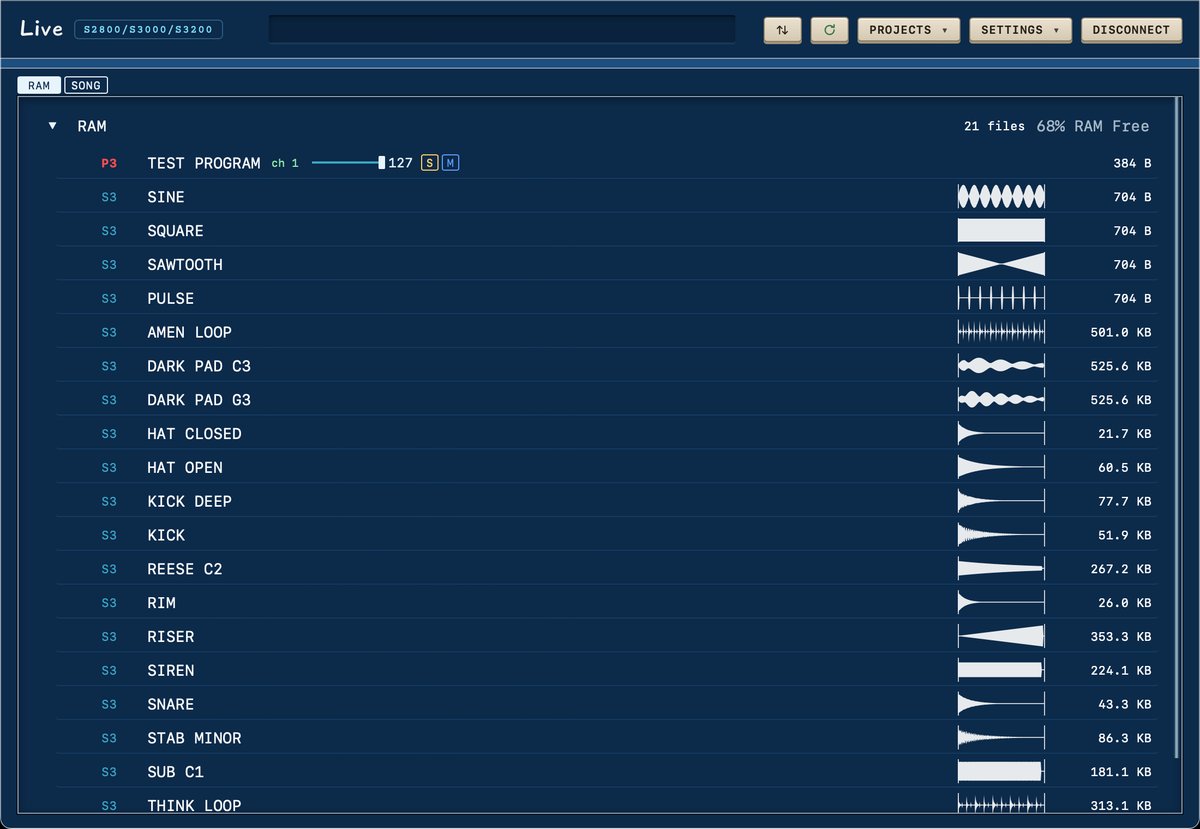The image size is (1200, 829).
Task: Open the SETTINGS dropdown menu
Action: 1020,30
